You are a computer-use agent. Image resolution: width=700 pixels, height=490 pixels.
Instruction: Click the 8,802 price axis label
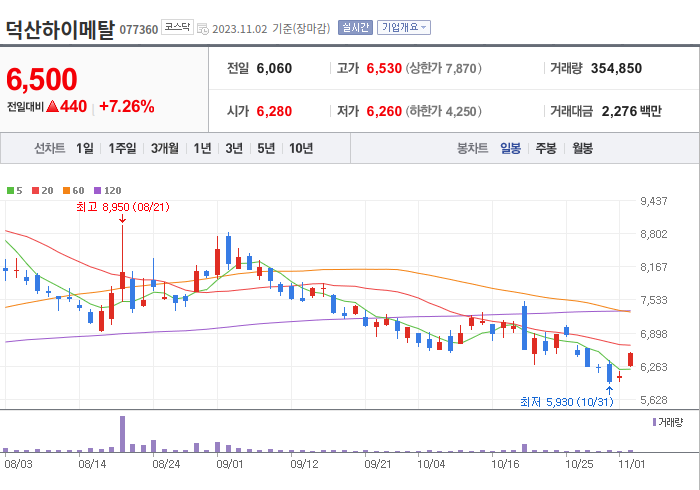[654, 234]
